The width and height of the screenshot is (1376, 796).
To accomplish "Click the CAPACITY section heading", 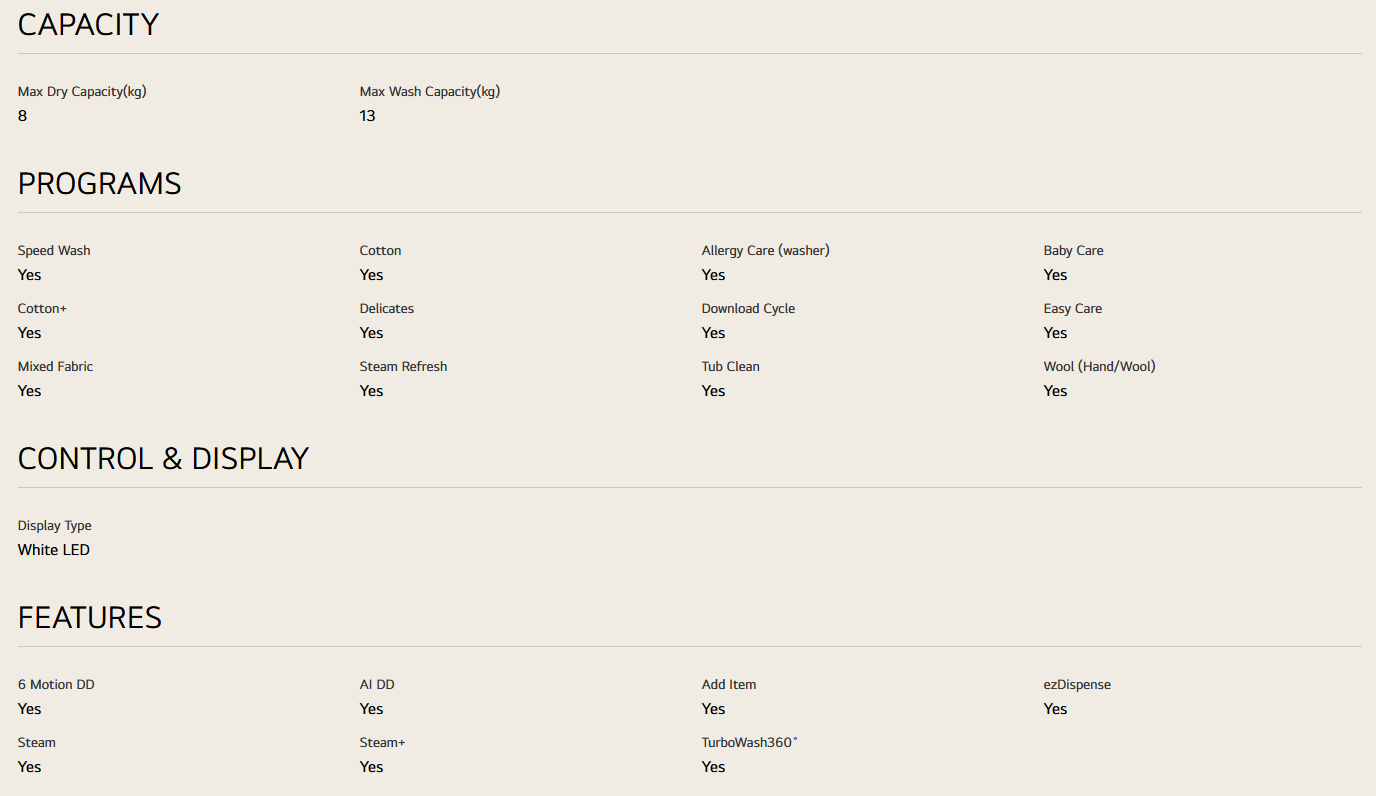I will point(88,25).
